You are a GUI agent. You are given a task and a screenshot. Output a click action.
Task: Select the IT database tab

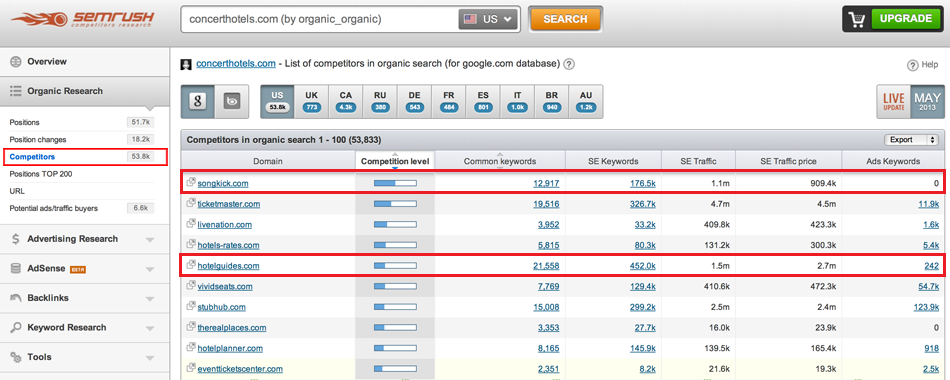coord(517,101)
